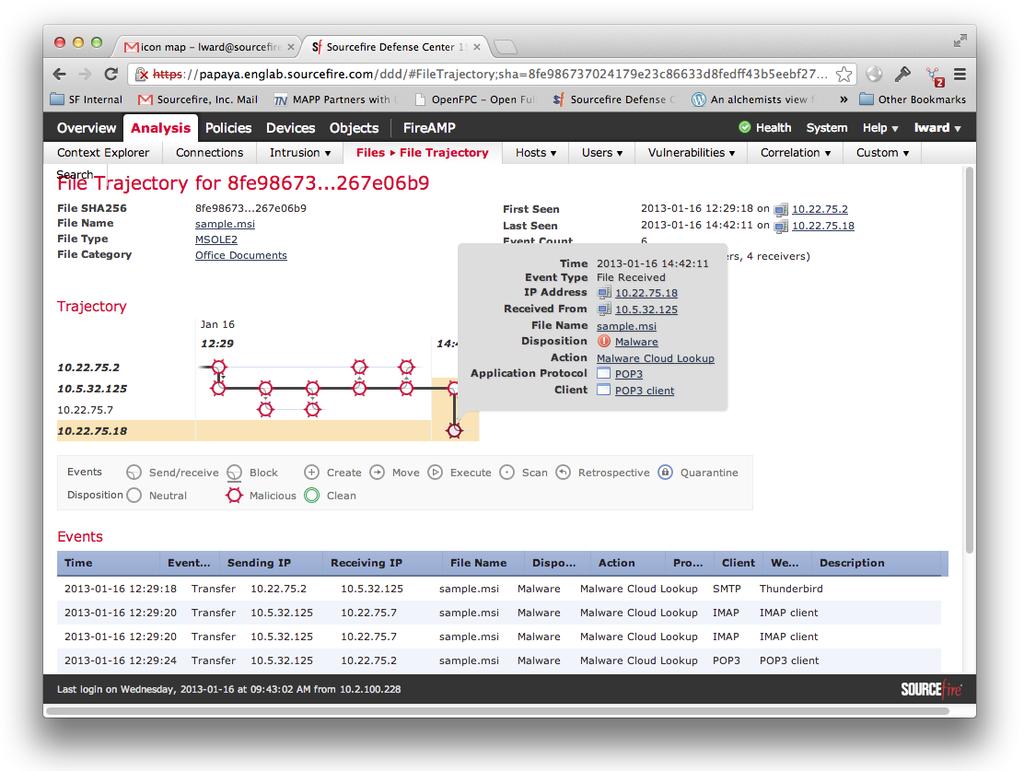Select the Analysis tab

pos(161,128)
